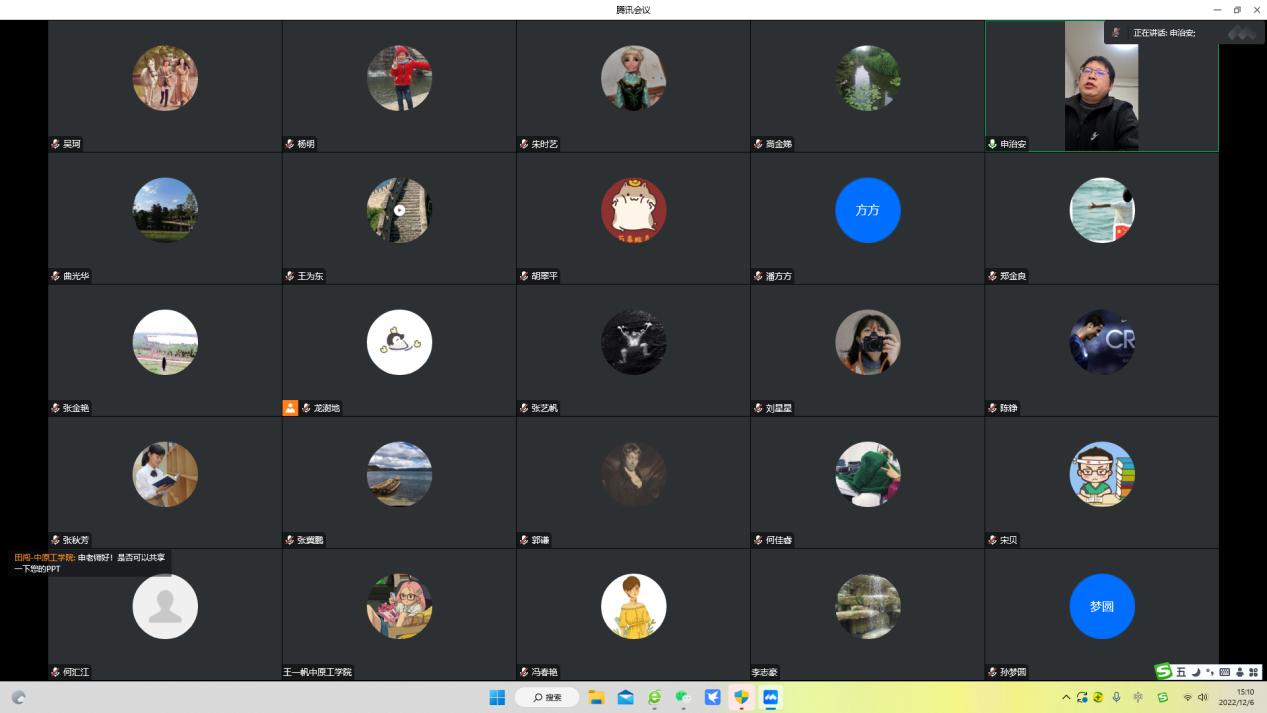Open Sogou keyboard icon in IME toolbar

click(x=1225, y=672)
